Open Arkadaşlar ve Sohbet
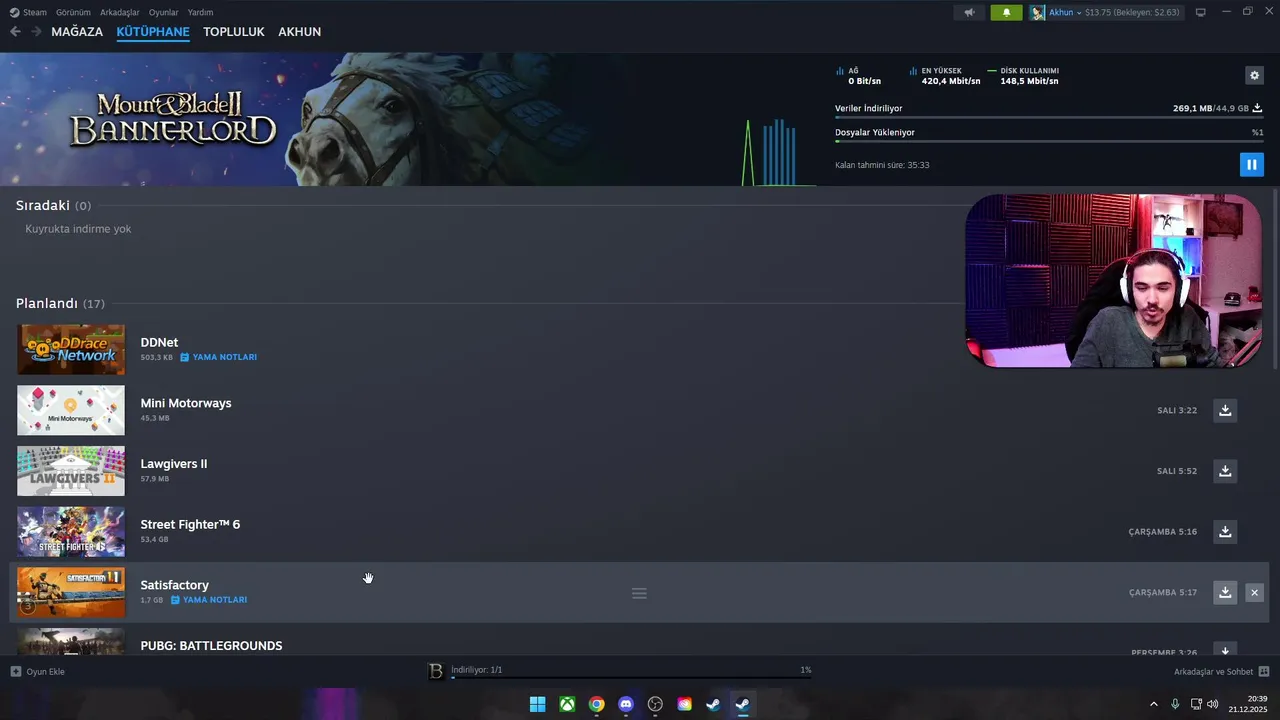Image resolution: width=1280 pixels, height=720 pixels. (x=1222, y=671)
